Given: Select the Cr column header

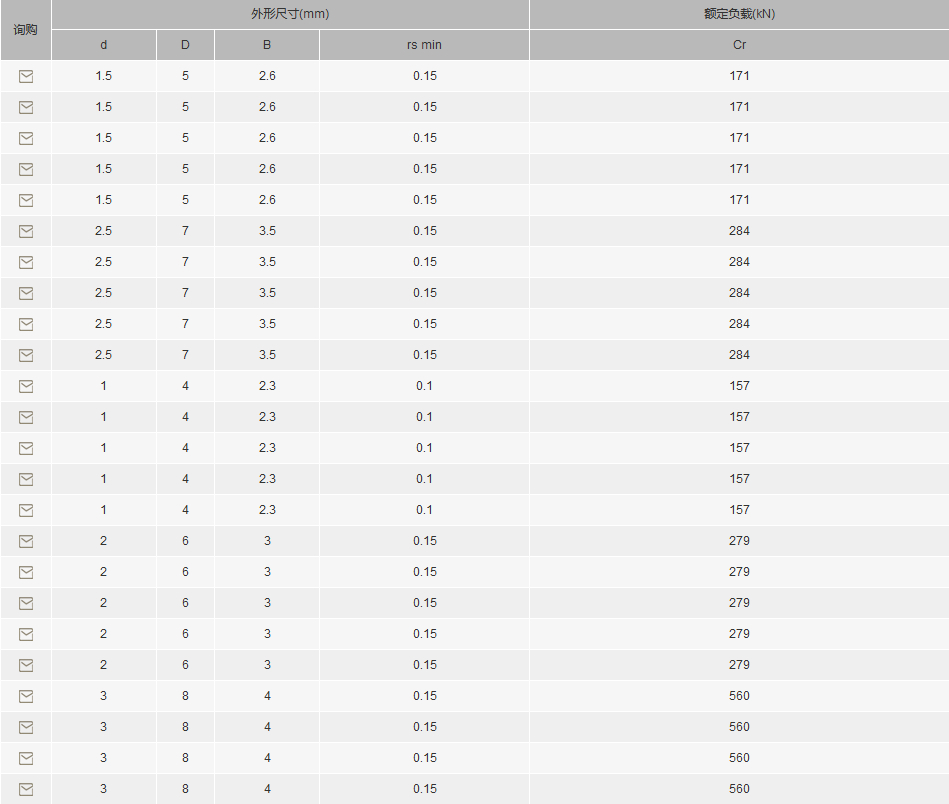Looking at the screenshot, I should [x=739, y=45].
